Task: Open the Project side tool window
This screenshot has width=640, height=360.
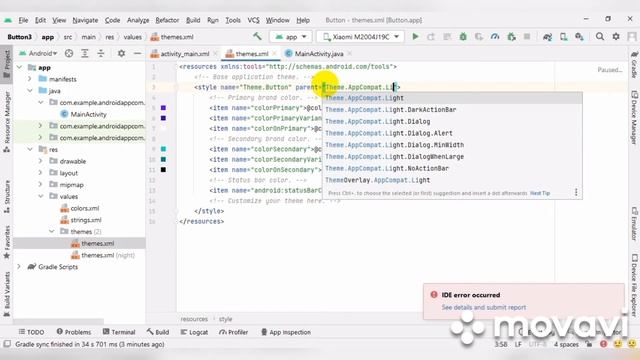Action: point(7,64)
